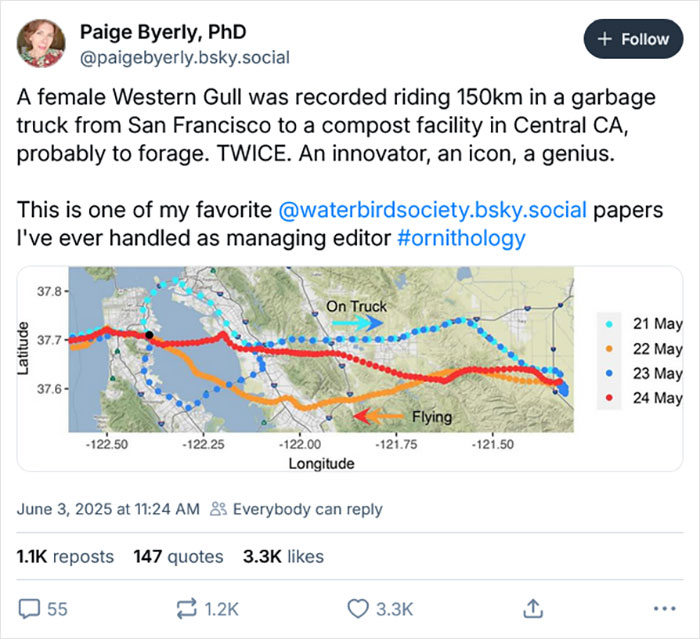The height and width of the screenshot is (639, 700).
Task: Open the post timestamp June 3, 2025
Action: pos(109,509)
